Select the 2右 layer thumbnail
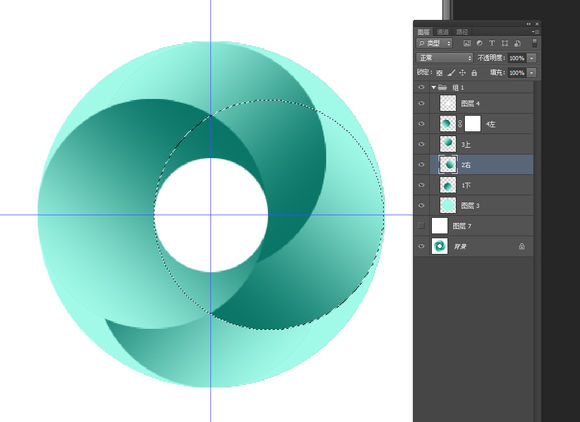 click(x=448, y=164)
